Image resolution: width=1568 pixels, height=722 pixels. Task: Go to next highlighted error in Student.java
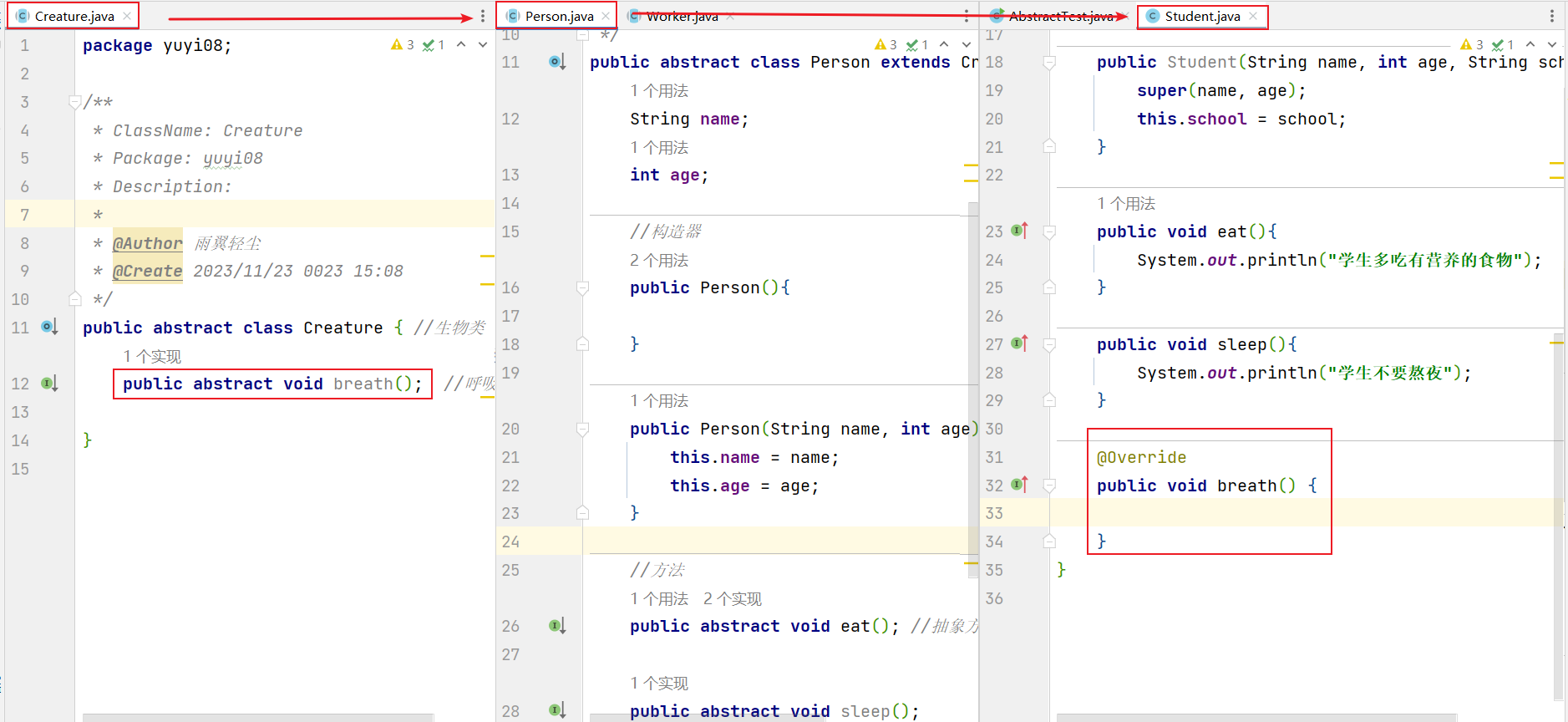click(x=1552, y=45)
